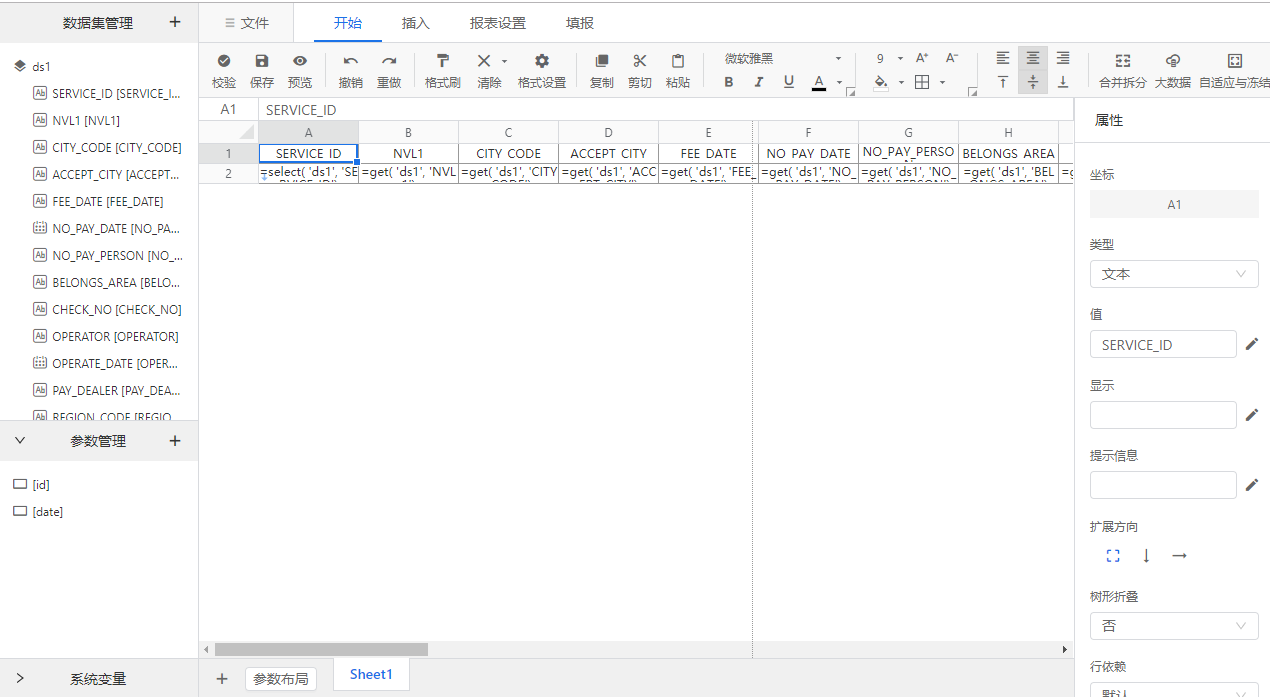Open the 类型 文本 dropdown
This screenshot has height=697, width=1270.
[x=1174, y=274]
